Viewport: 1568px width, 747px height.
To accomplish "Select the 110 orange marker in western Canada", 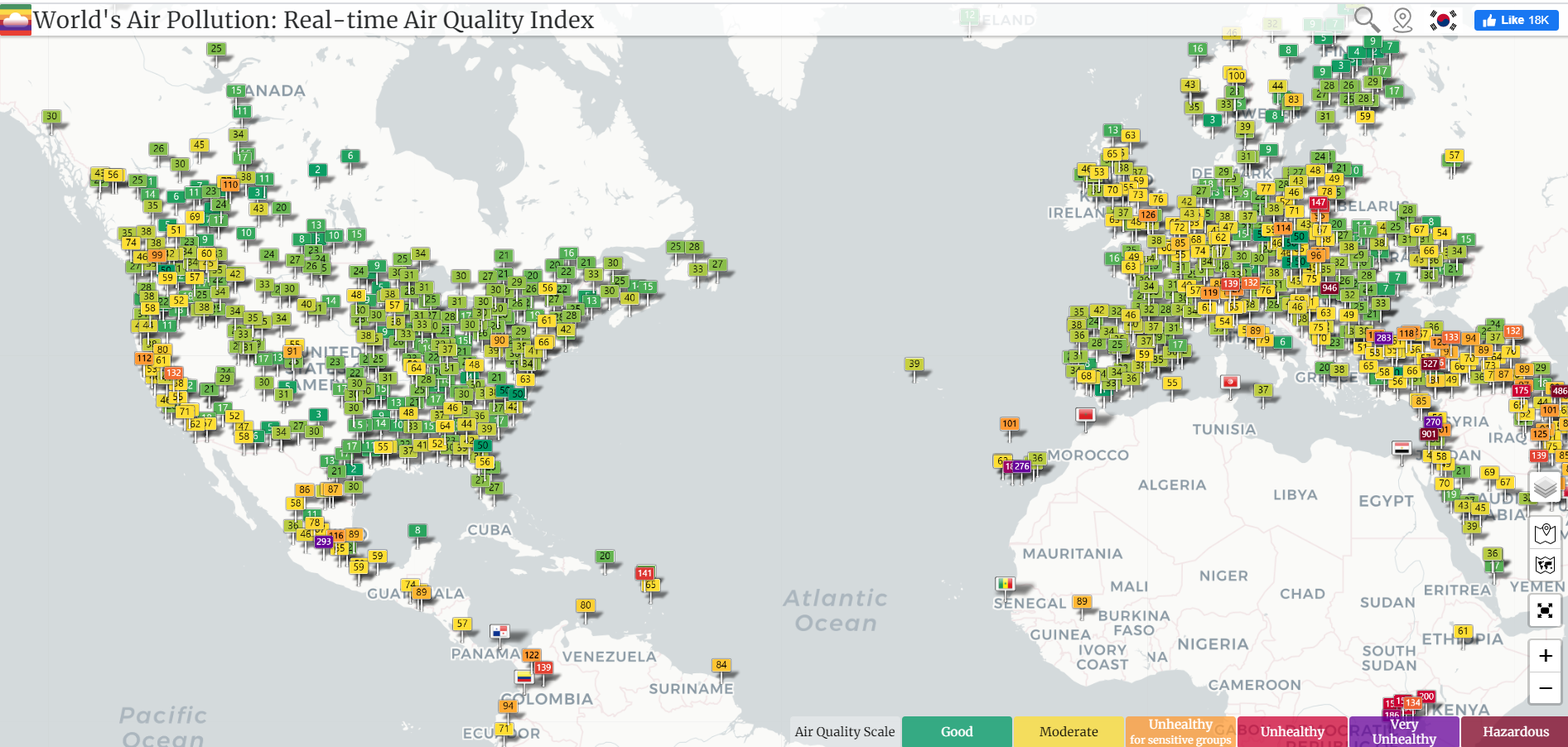I will coord(229,185).
